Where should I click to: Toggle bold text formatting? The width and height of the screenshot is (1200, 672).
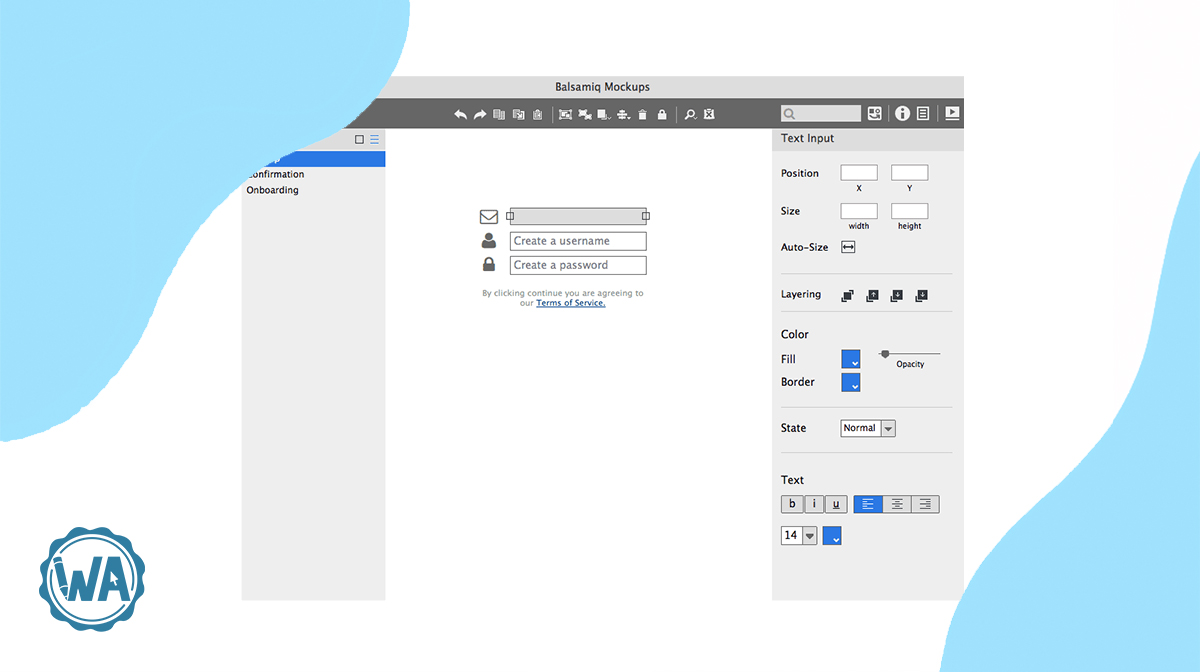[791, 503]
